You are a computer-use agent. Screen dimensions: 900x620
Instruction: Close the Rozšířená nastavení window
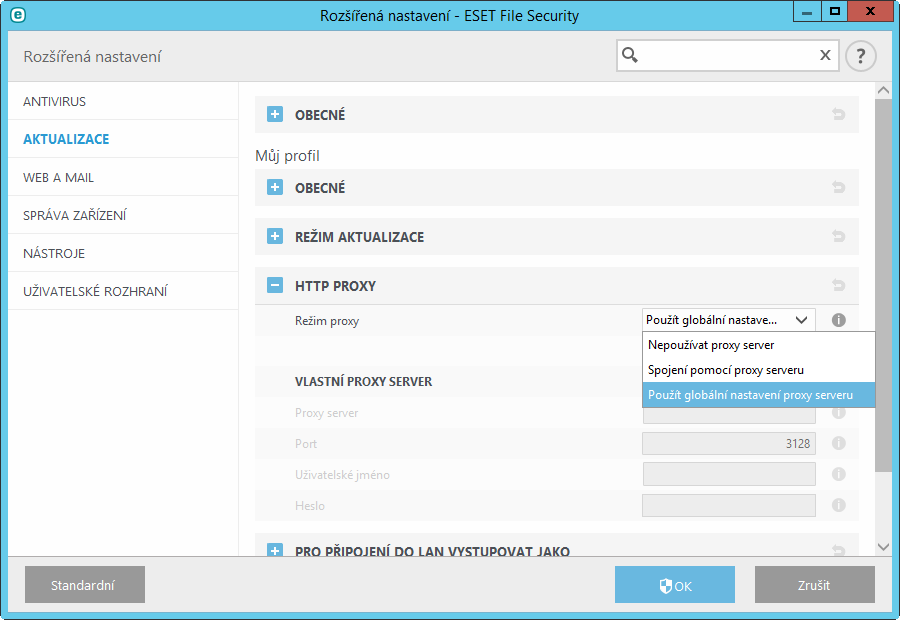point(870,11)
